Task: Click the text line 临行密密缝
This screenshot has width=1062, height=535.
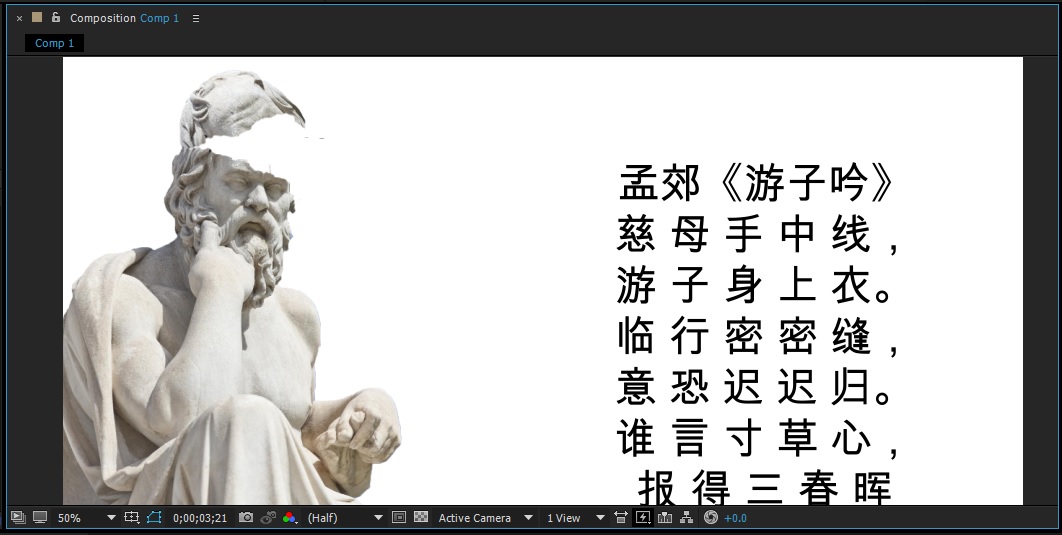Action: click(759, 336)
